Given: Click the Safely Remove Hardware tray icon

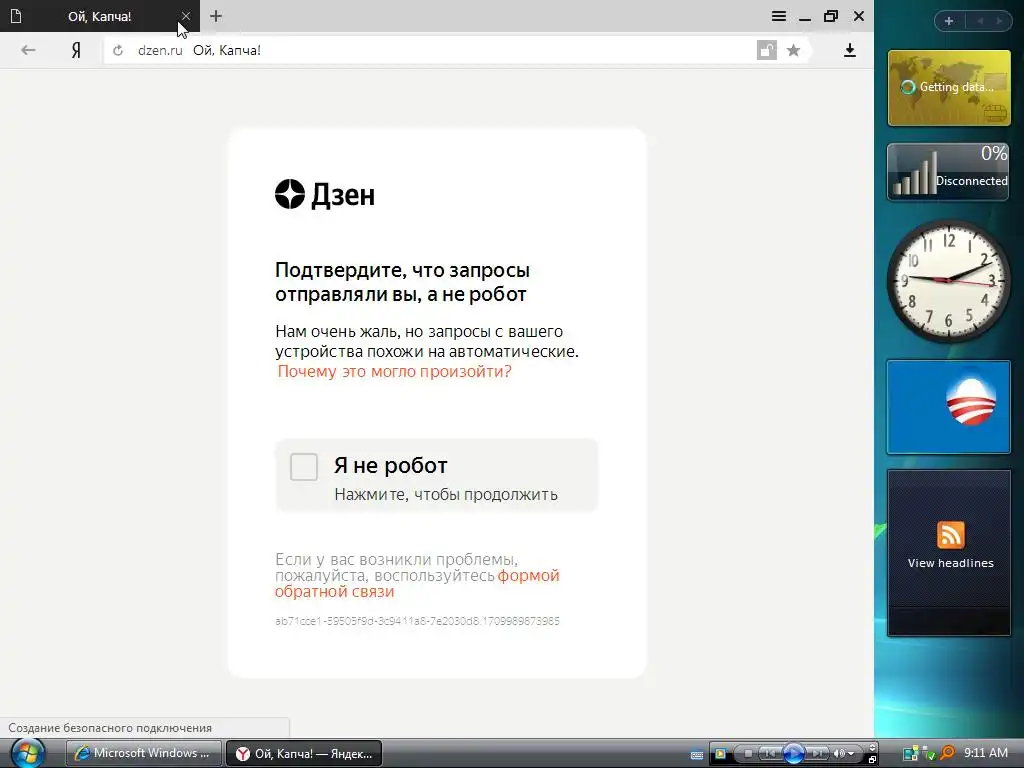Looking at the screenshot, I should (x=930, y=754).
